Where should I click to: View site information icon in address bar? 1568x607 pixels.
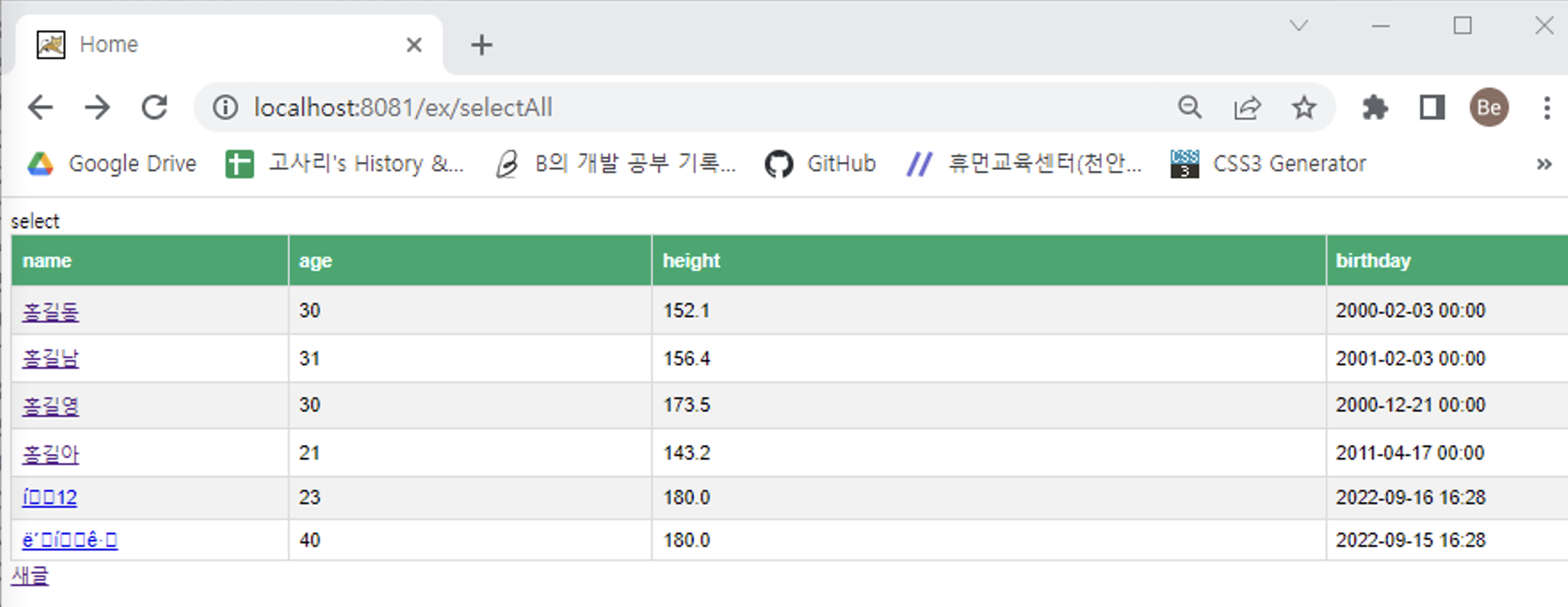point(225,108)
